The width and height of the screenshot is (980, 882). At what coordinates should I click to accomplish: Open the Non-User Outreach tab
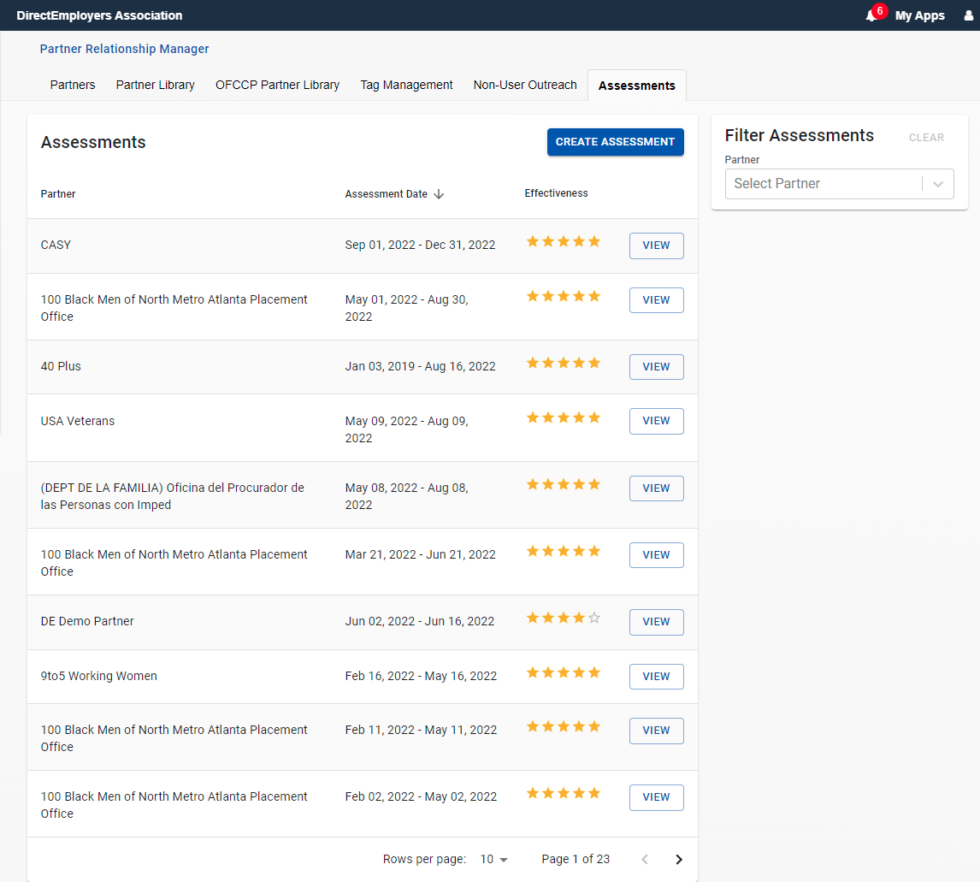coord(525,85)
